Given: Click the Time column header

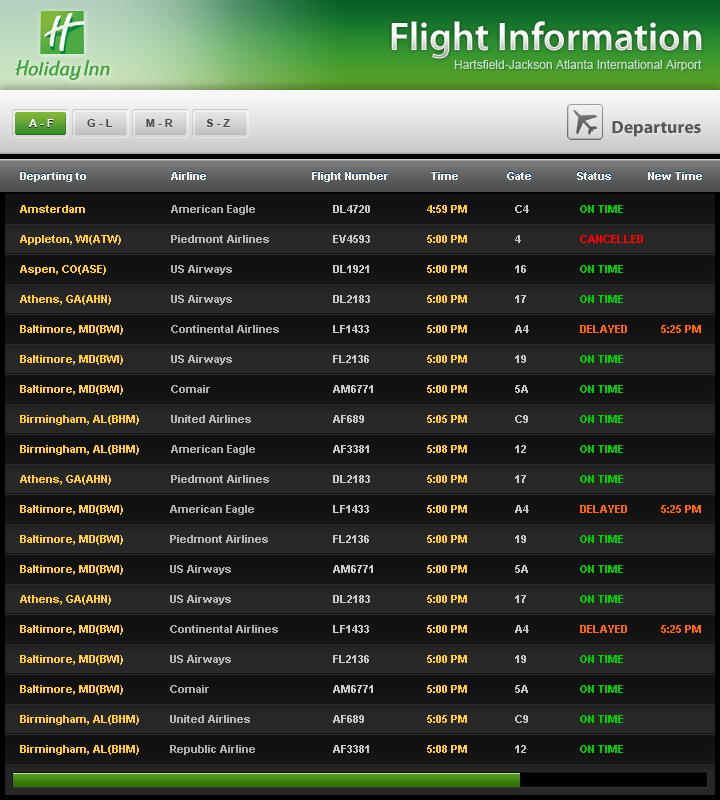Looking at the screenshot, I should (444, 176).
